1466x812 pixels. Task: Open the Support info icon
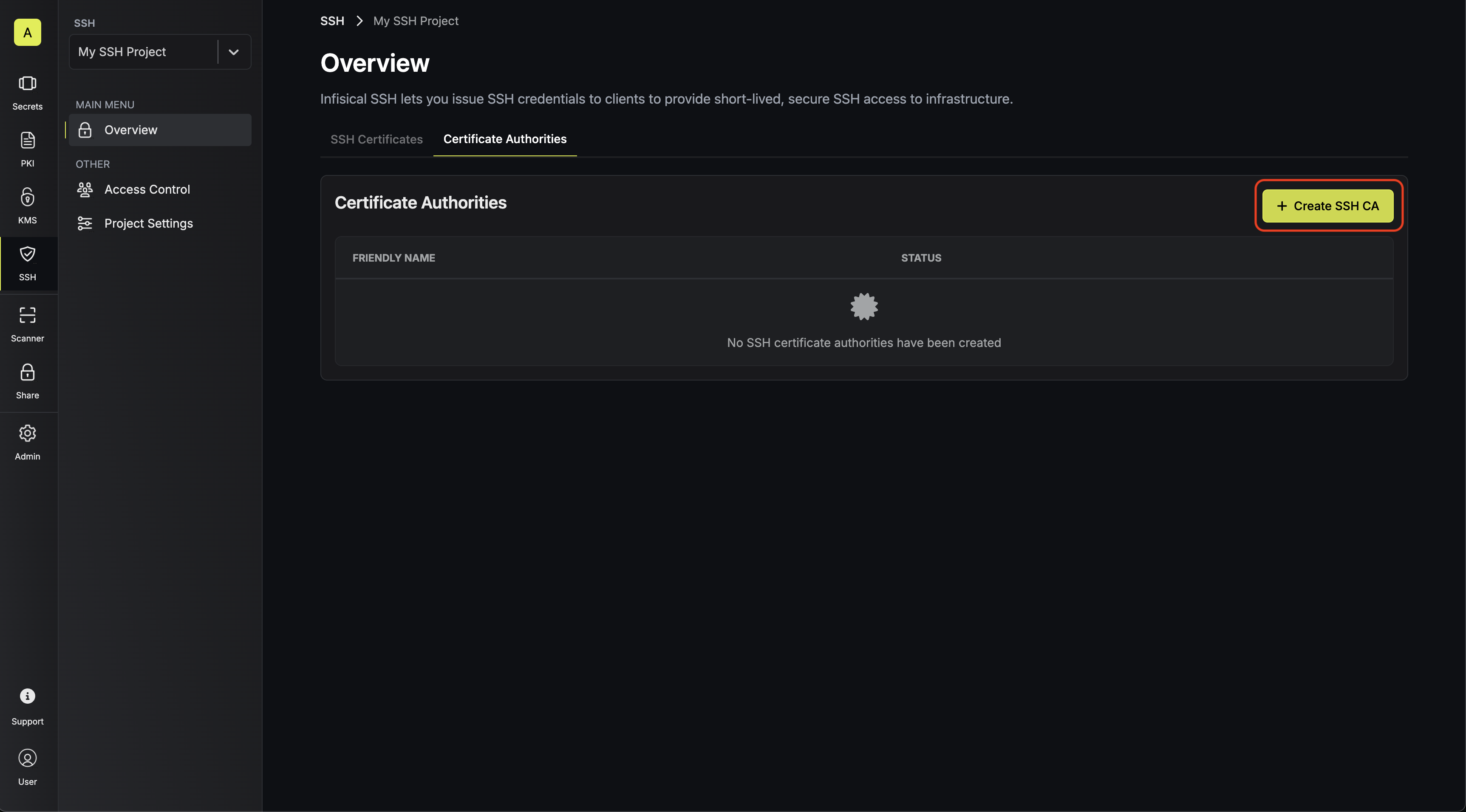27,696
